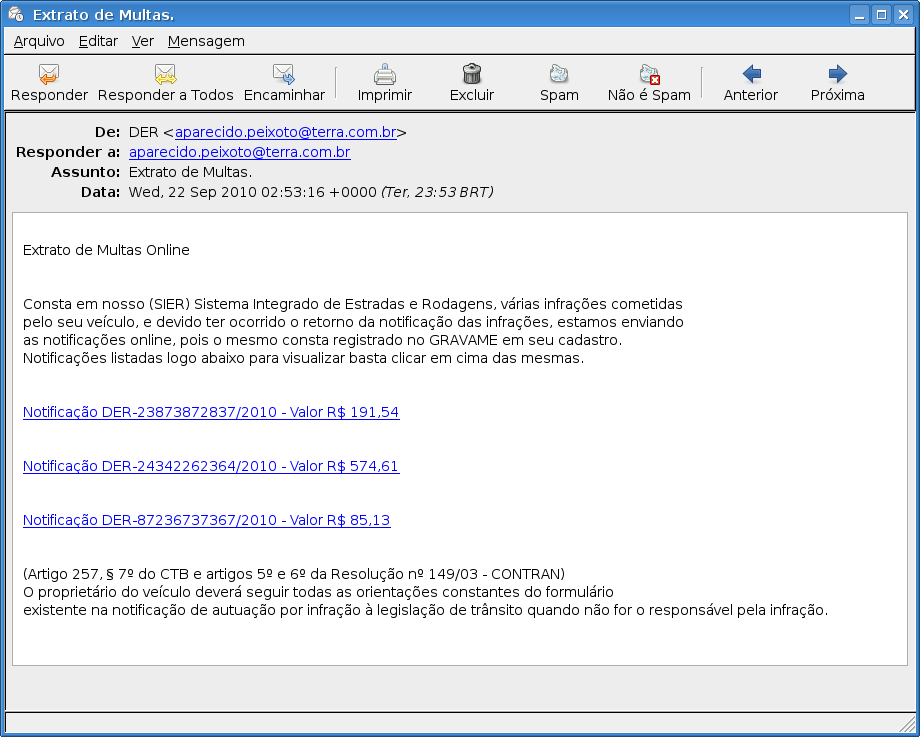The image size is (920, 737).
Task: Open the Editar menu
Action: pyautogui.click(x=99, y=41)
